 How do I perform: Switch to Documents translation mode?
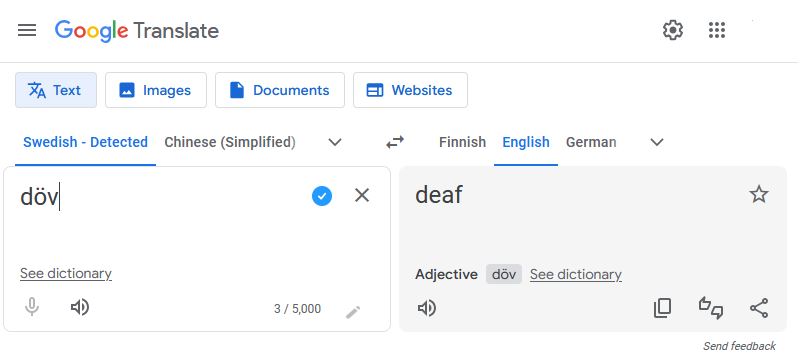pyautogui.click(x=280, y=90)
